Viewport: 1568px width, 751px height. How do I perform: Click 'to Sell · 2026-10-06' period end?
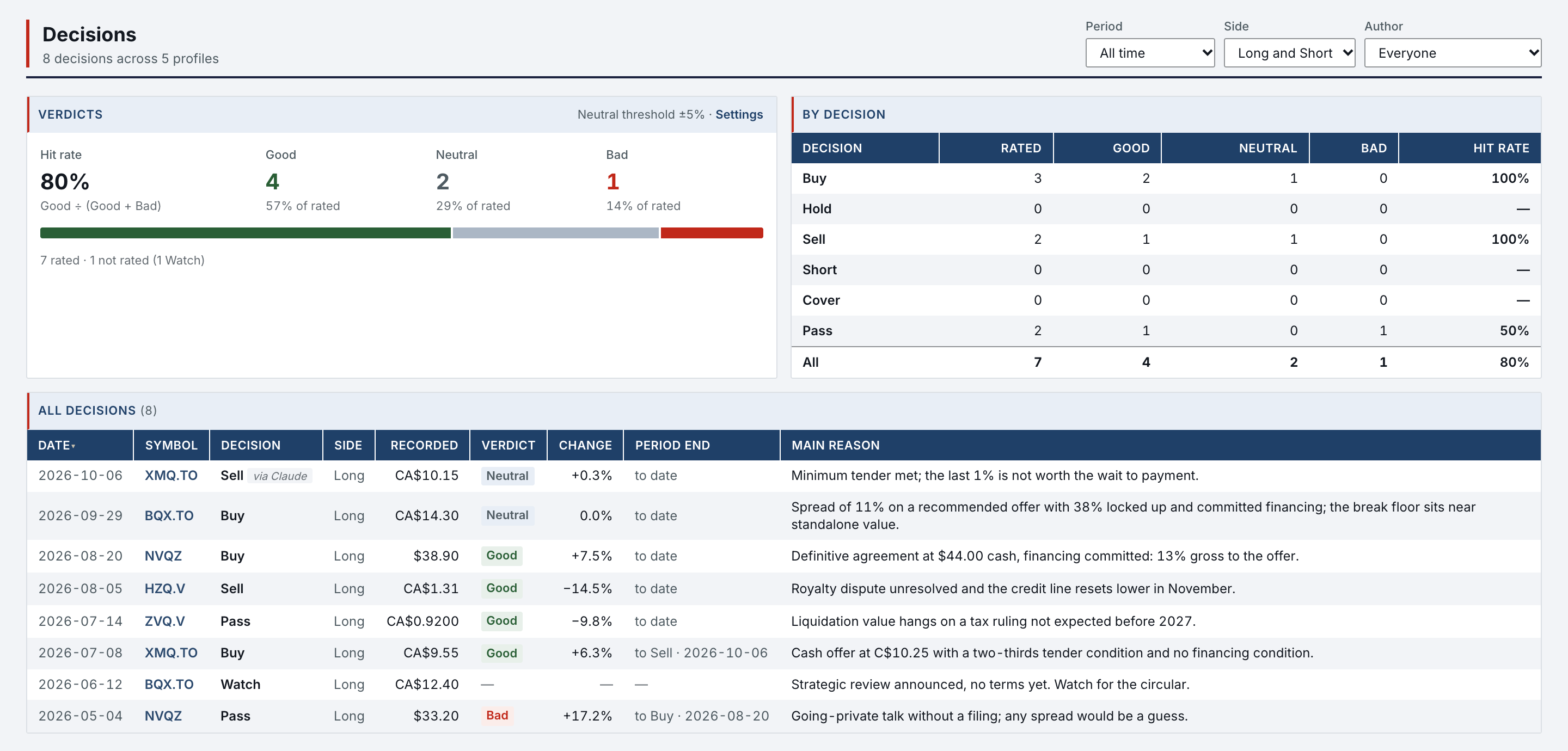(x=701, y=652)
